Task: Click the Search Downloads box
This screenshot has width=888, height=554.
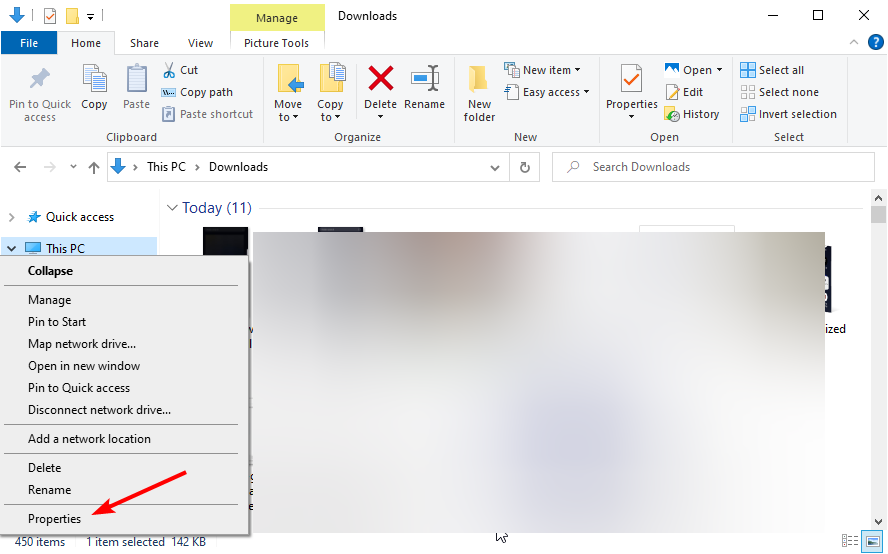Action: (714, 167)
